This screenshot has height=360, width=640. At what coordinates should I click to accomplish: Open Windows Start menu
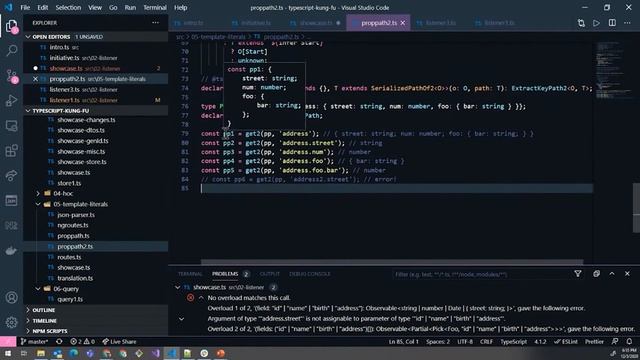coord(8,353)
